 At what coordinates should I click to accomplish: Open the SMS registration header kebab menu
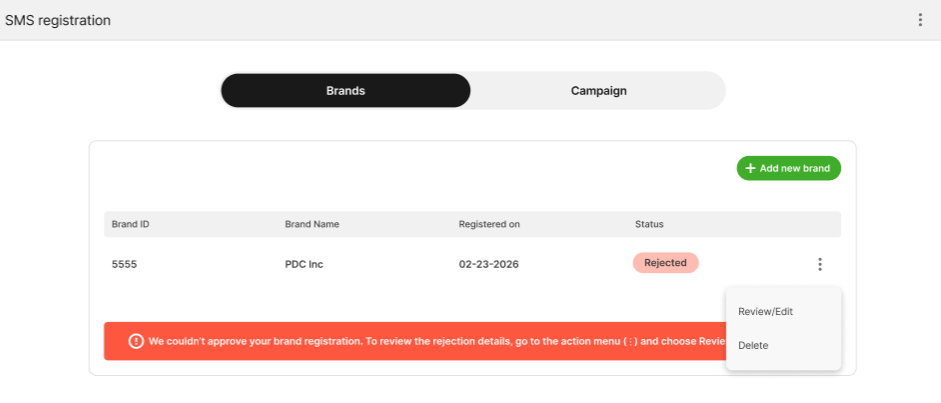pos(920,20)
